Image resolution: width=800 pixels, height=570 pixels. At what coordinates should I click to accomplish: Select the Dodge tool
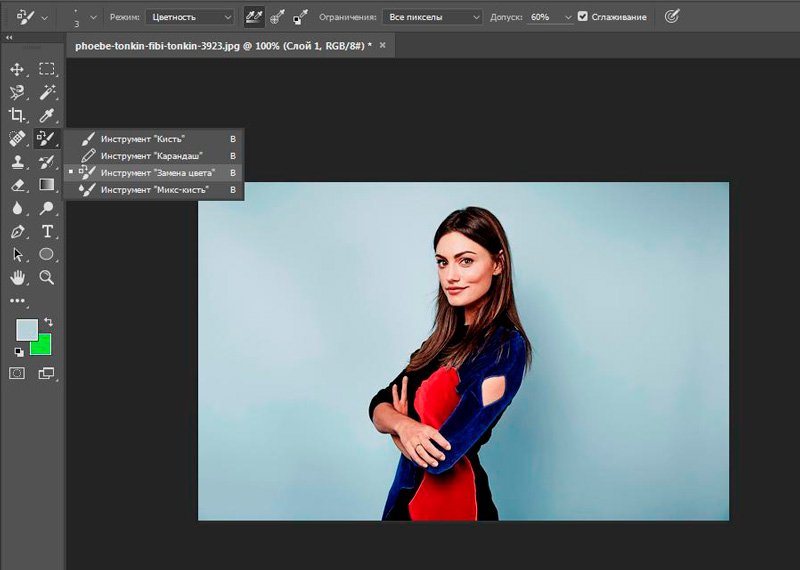coord(46,208)
